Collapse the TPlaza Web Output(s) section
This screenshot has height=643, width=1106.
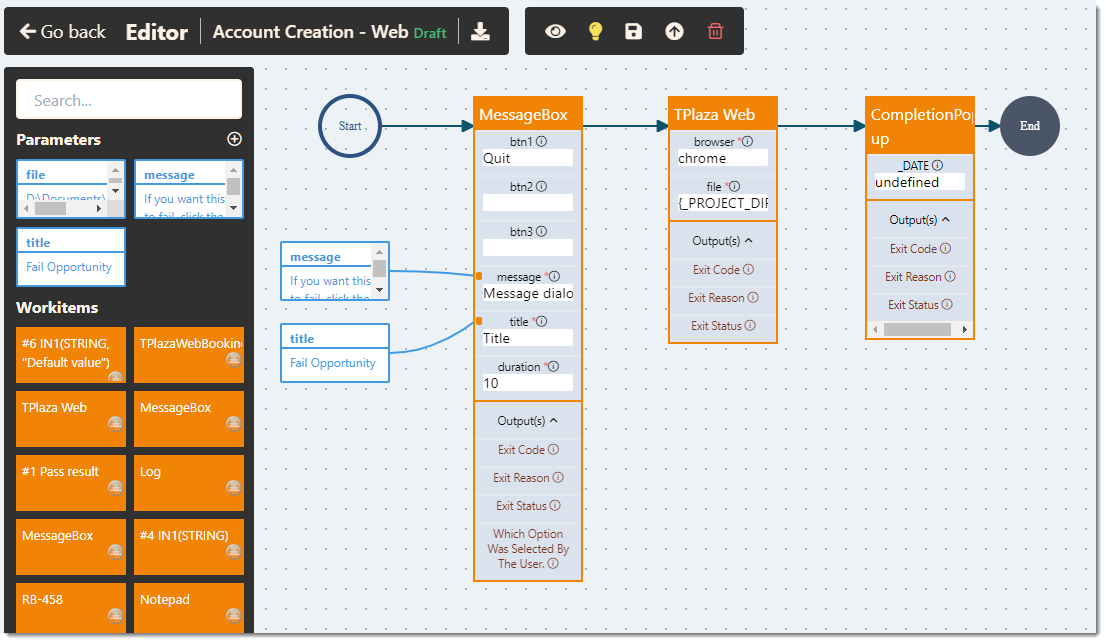[x=722, y=241]
